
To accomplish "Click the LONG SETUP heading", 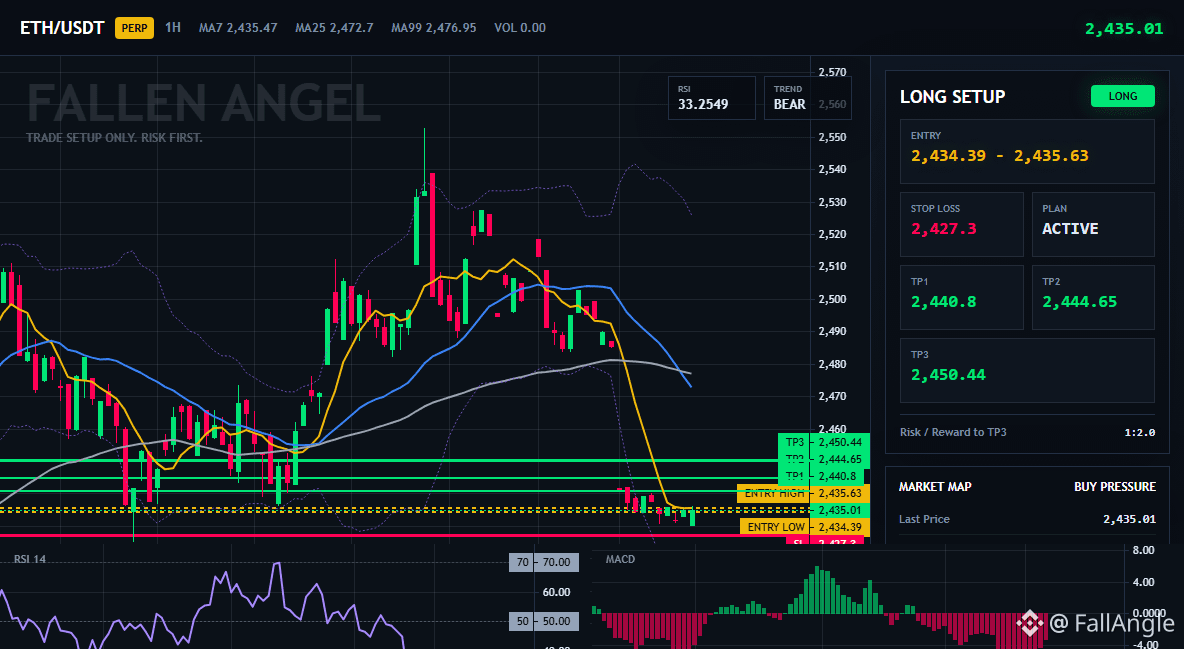I will tap(952, 97).
